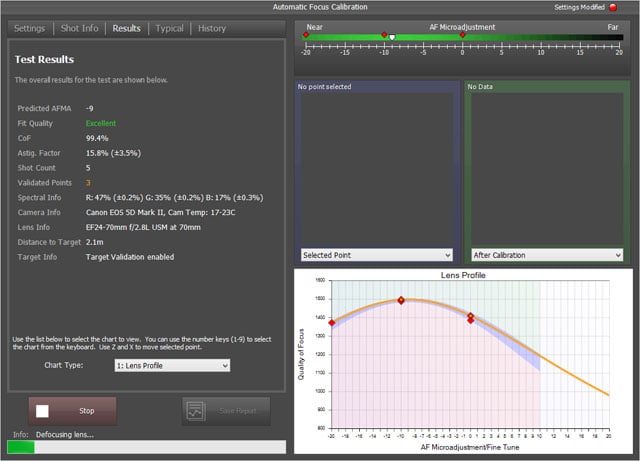Open the After Calibration dropdown
The width and height of the screenshot is (640, 461).
[x=547, y=255]
